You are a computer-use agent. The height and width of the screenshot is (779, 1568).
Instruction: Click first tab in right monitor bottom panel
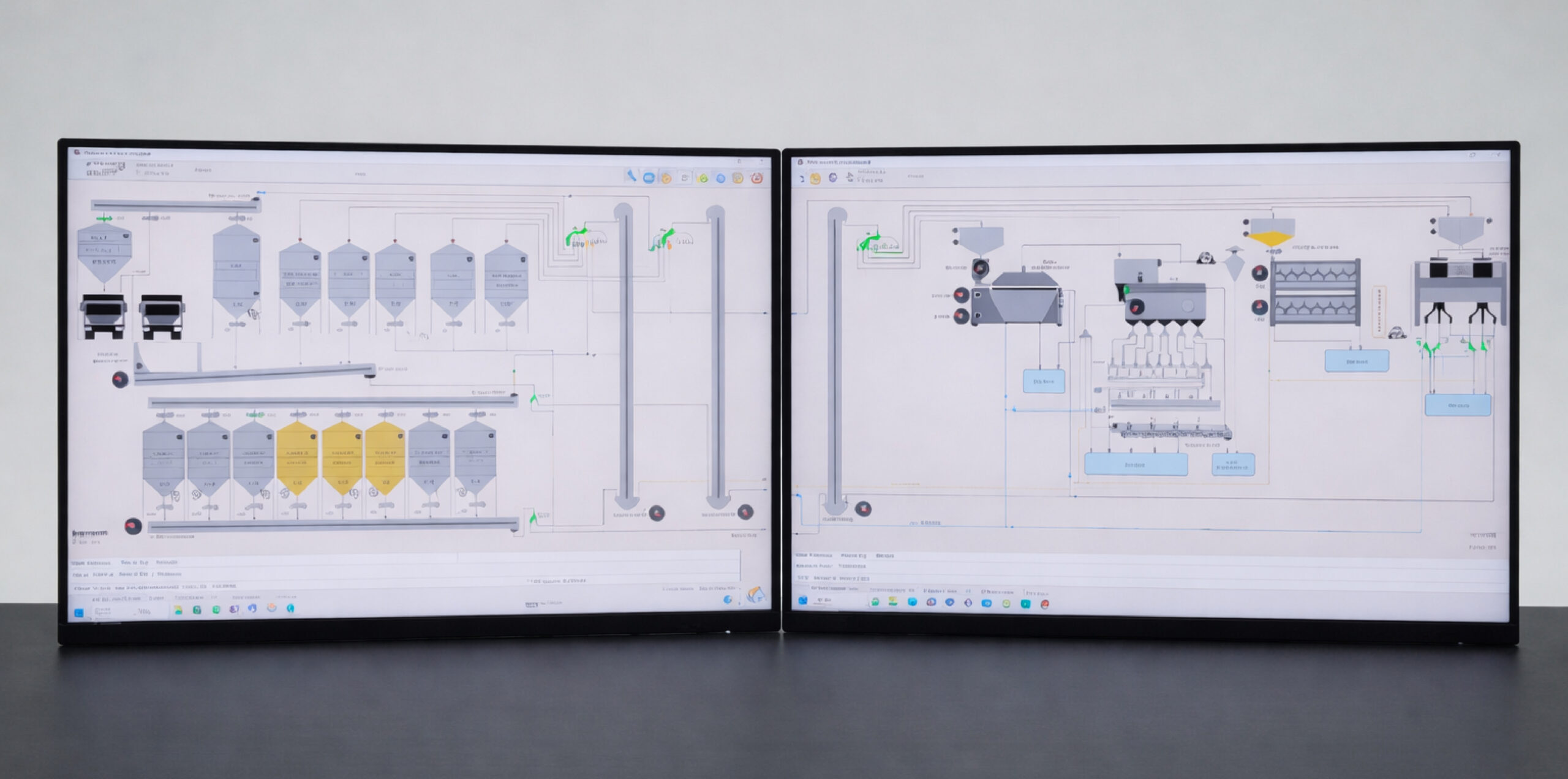(813, 555)
